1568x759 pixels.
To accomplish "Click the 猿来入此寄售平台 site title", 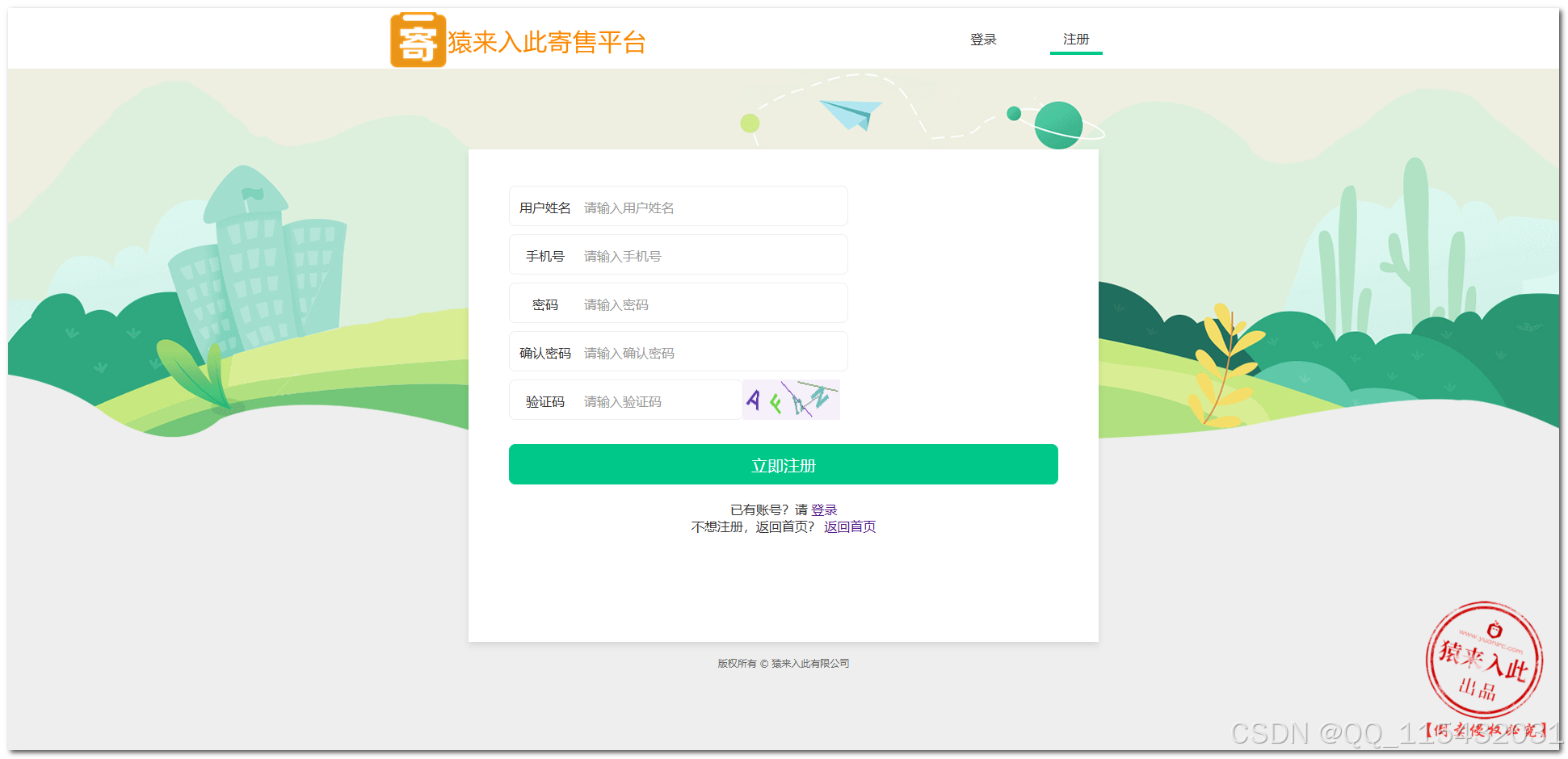I will click(x=547, y=42).
